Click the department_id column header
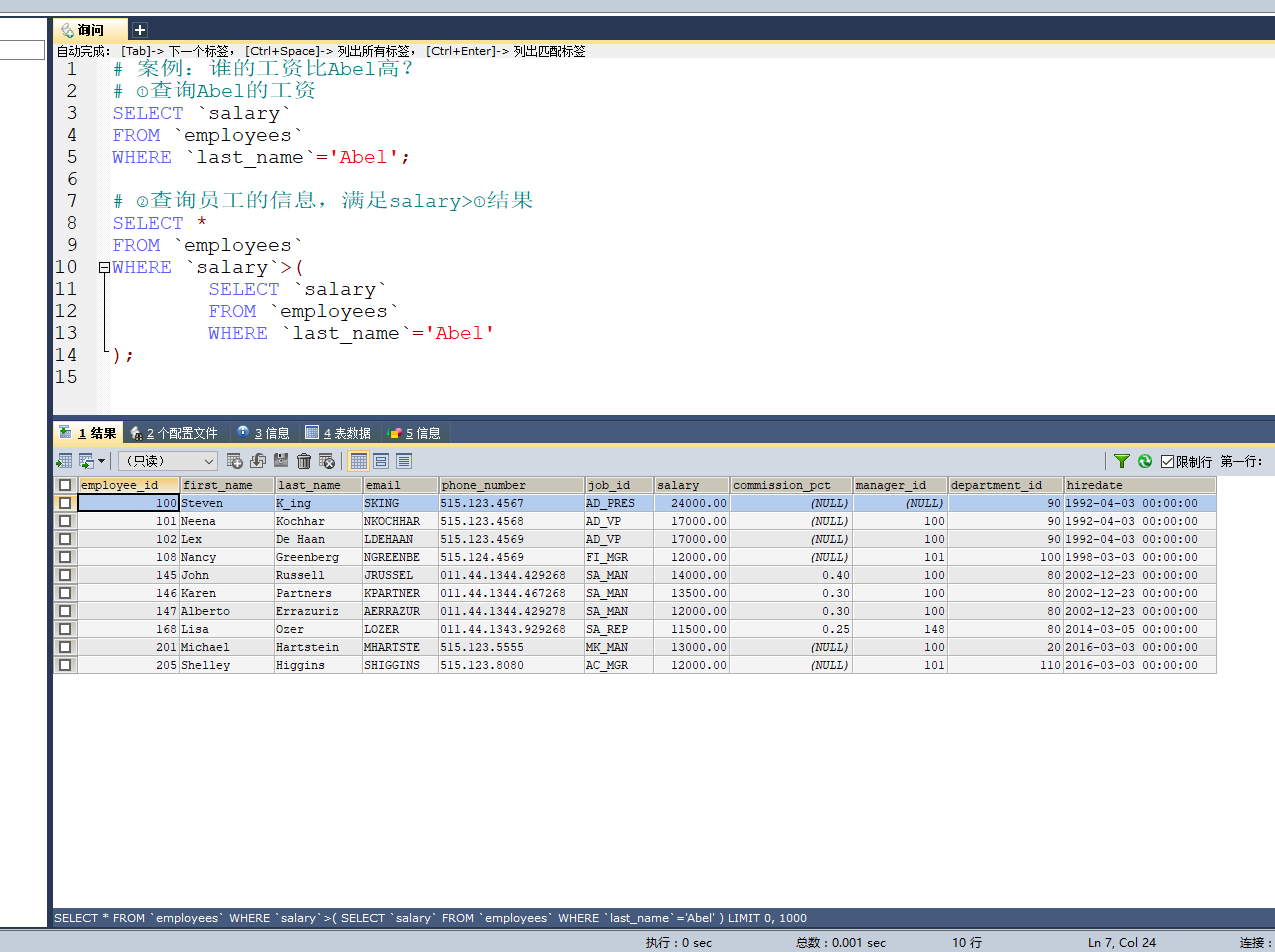This screenshot has width=1275, height=952. click(1006, 485)
